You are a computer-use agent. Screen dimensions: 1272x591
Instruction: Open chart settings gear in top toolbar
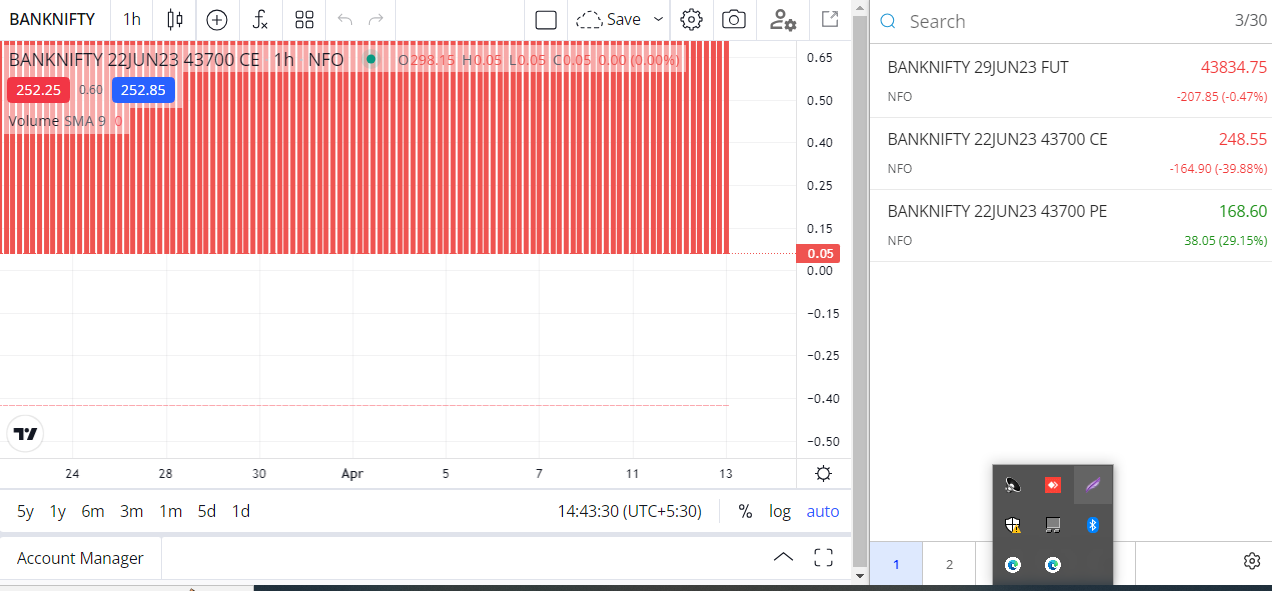click(691, 19)
